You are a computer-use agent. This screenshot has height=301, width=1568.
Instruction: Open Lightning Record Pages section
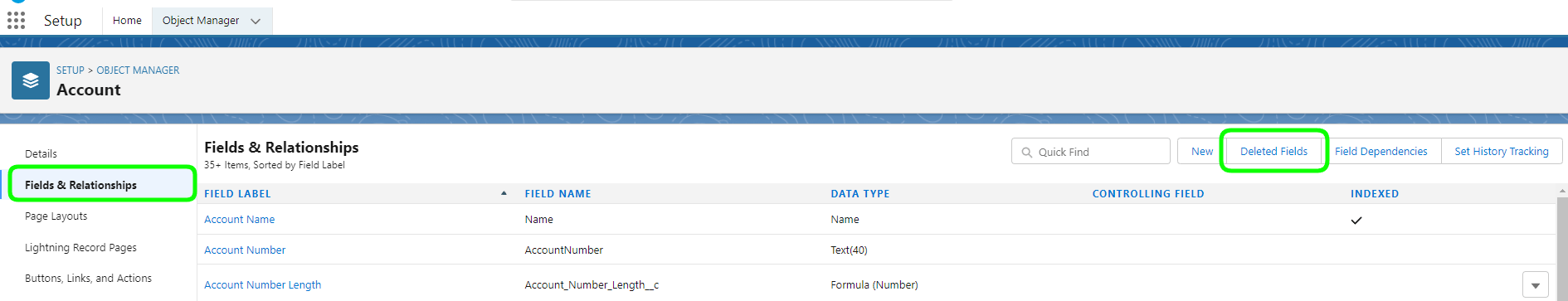81,247
